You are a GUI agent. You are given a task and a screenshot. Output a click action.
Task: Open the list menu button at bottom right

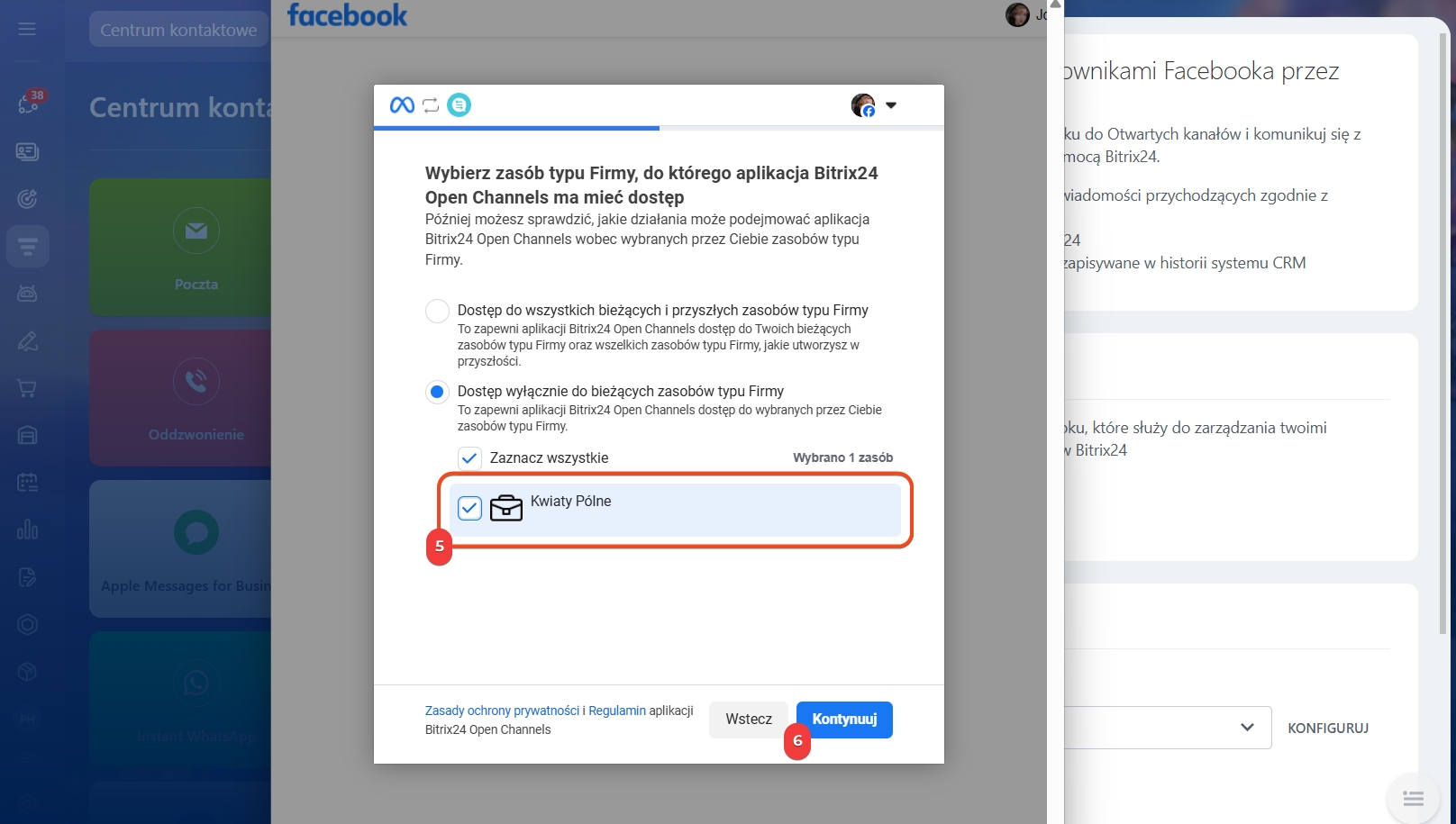click(x=1414, y=799)
